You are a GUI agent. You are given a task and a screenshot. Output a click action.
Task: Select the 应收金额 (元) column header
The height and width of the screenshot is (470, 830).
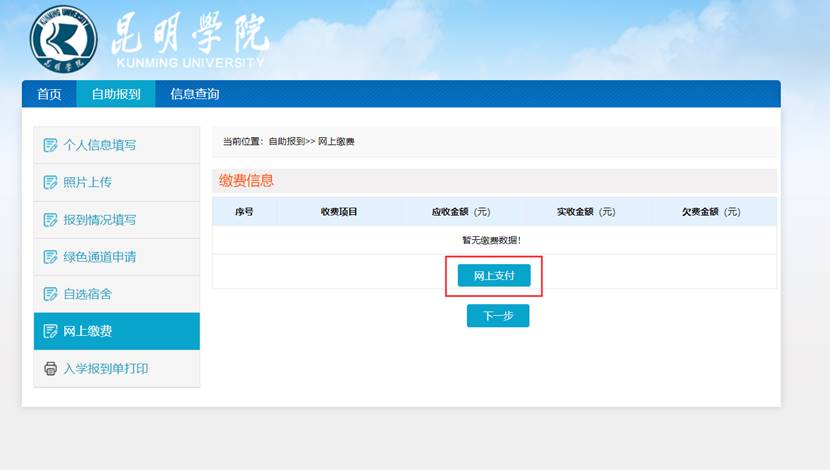point(460,212)
